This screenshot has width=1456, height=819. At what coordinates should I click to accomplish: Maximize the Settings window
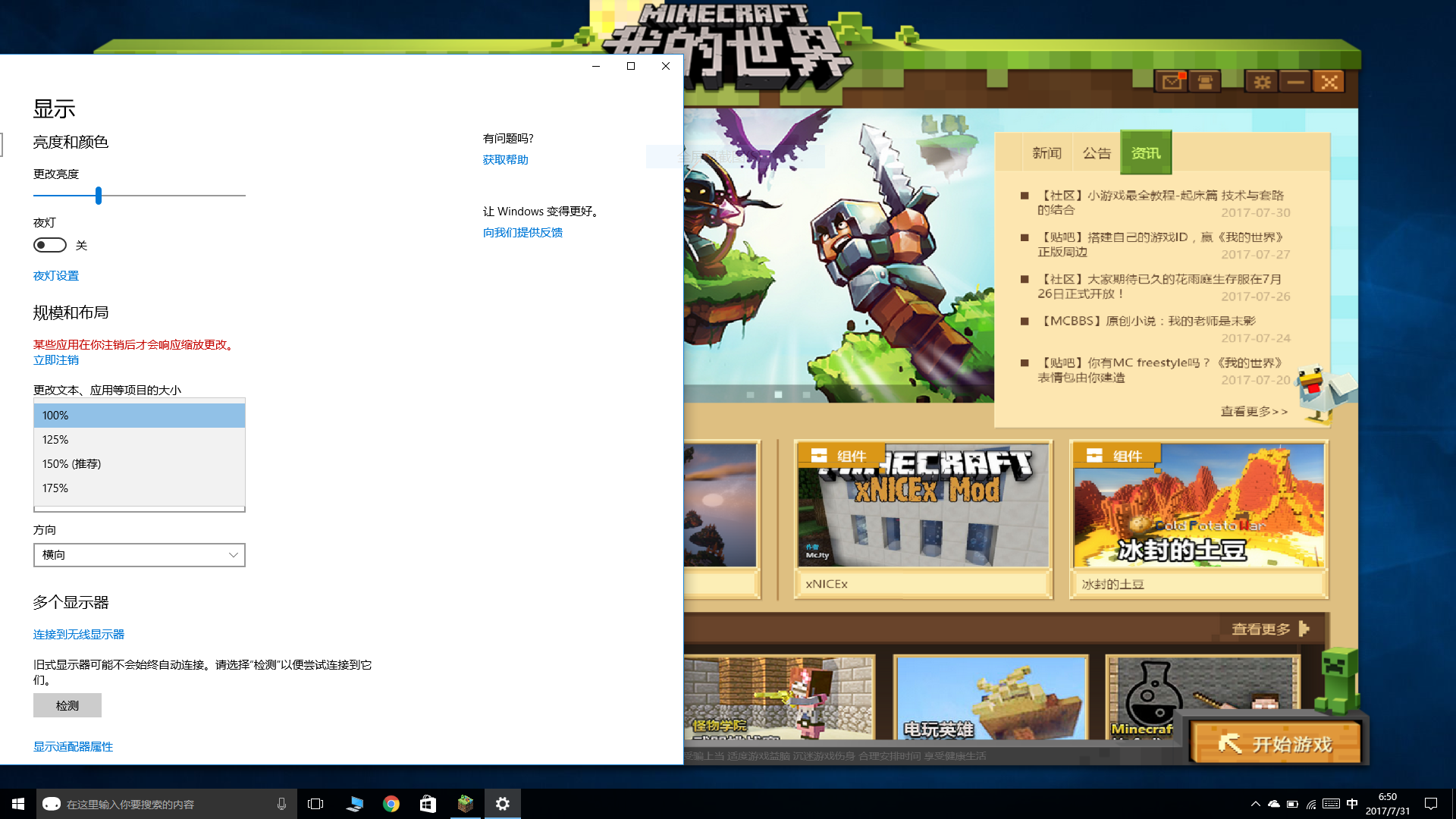[x=630, y=66]
